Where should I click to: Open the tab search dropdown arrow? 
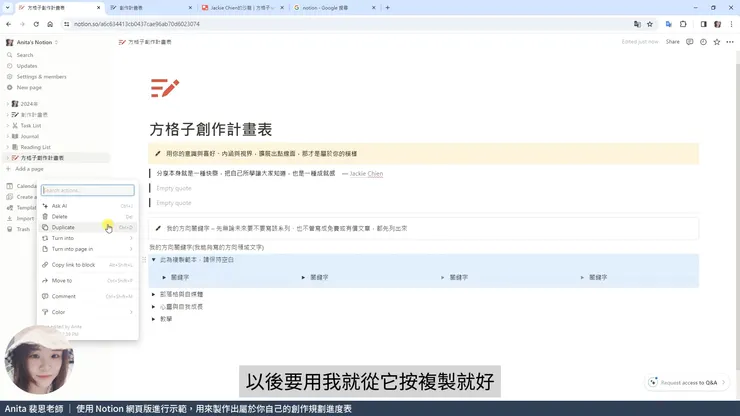tap(8, 8)
